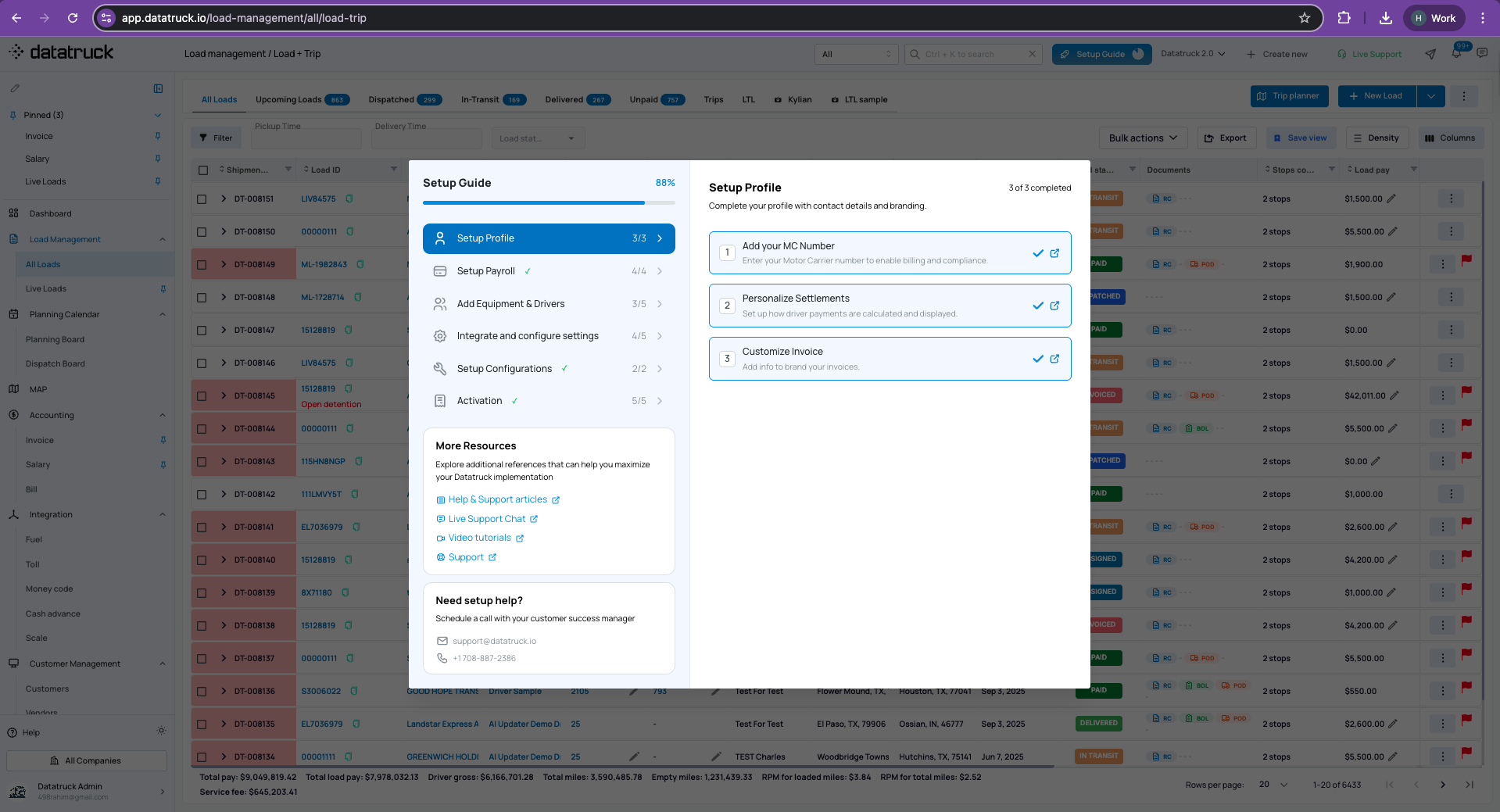
Task: Select the checkbox for row DT-008148
Action: 202,298
